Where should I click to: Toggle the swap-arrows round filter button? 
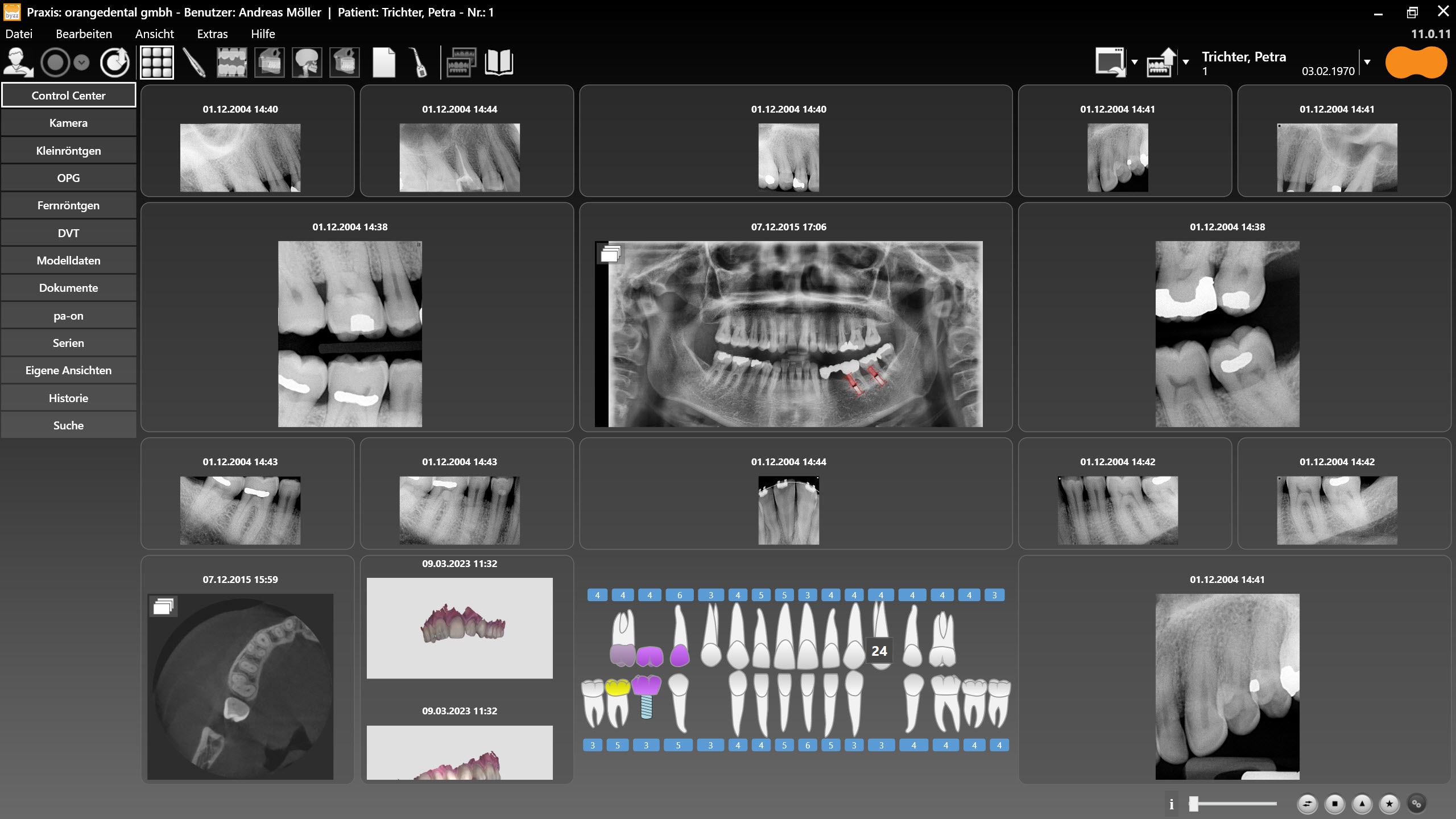pyautogui.click(x=1307, y=804)
